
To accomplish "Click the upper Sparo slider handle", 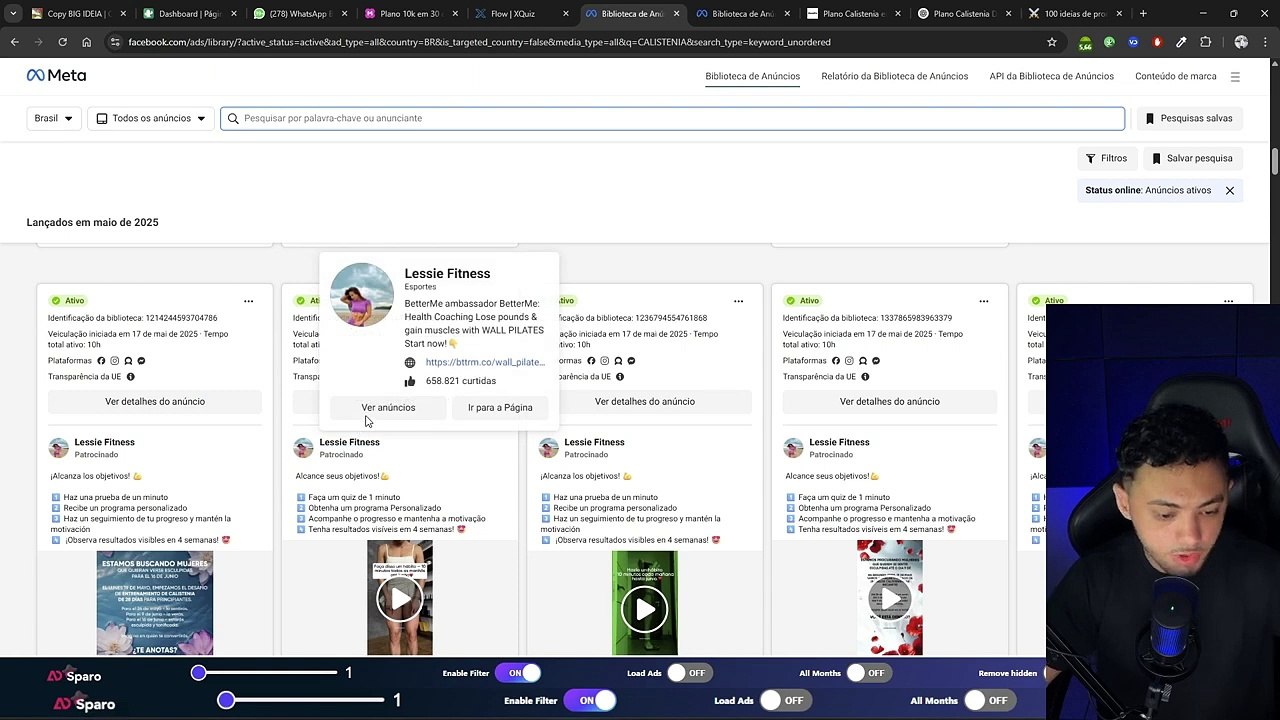I will click(198, 673).
